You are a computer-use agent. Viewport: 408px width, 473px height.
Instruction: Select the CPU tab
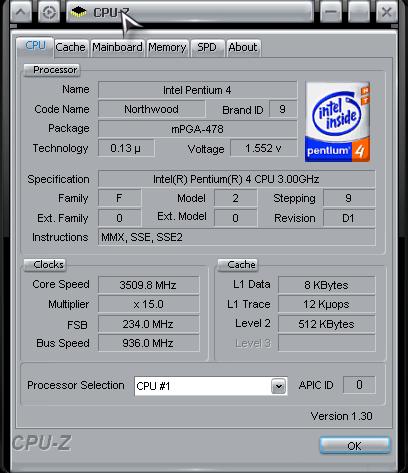click(x=35, y=46)
